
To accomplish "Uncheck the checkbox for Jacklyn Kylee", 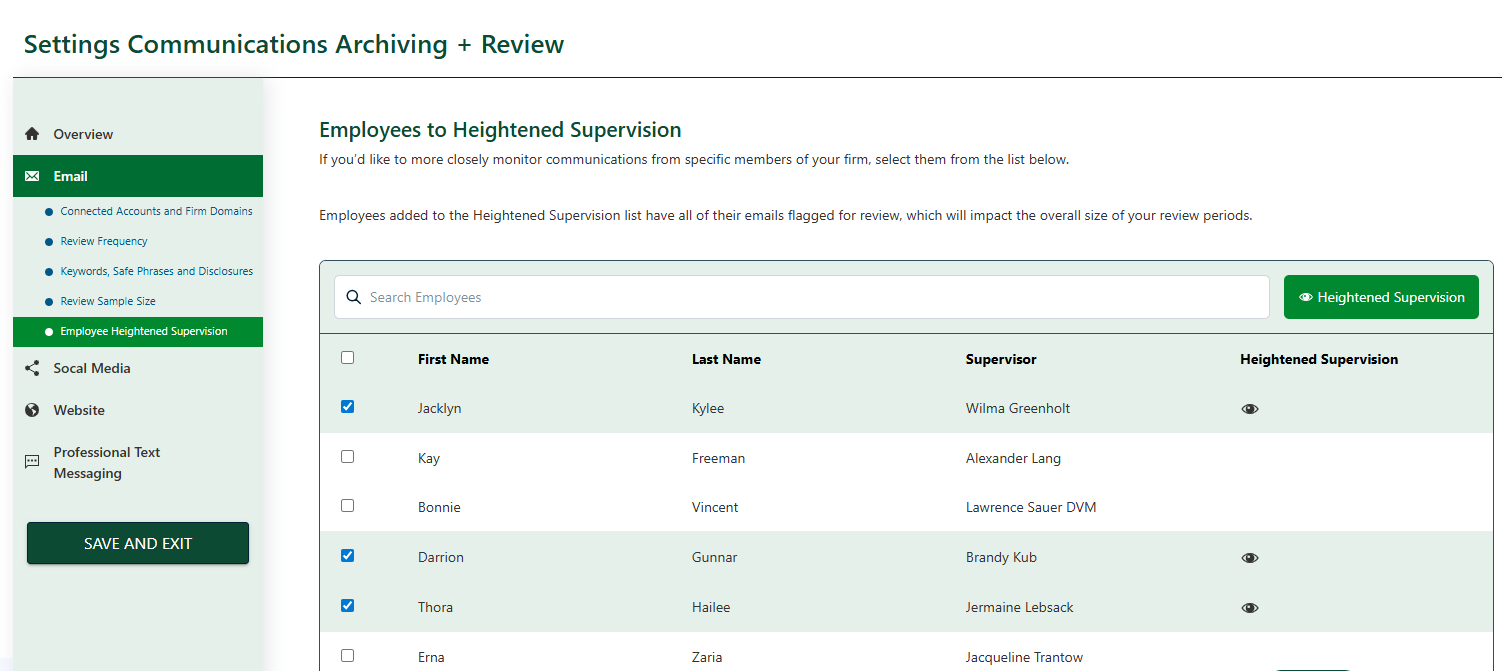I will 347,407.
